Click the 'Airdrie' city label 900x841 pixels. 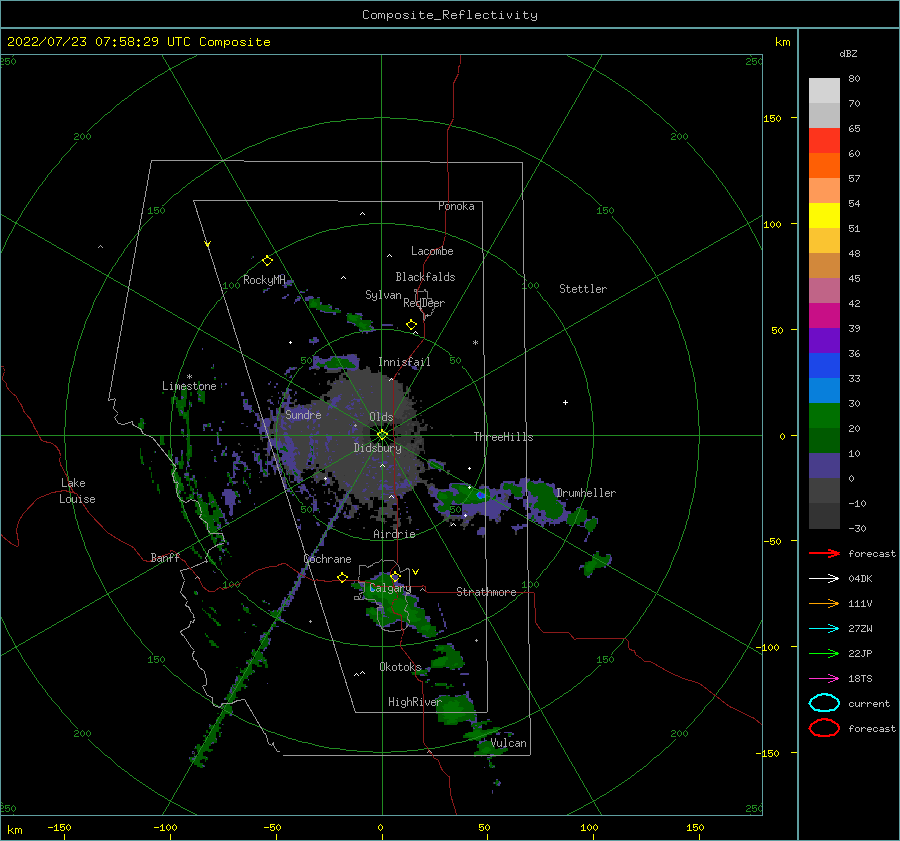click(394, 534)
